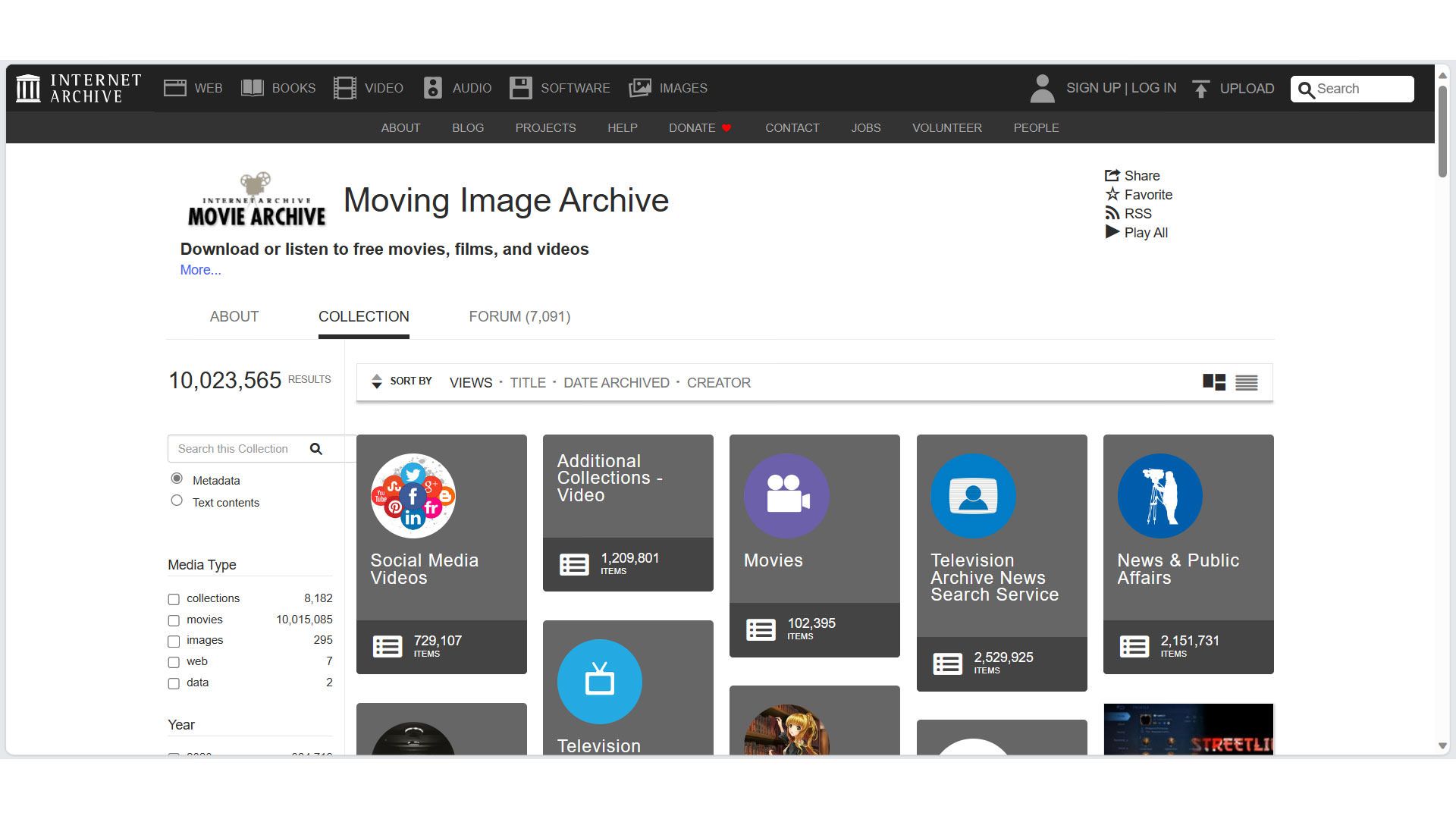Switch to list view layout
This screenshot has height=819, width=1456.
(x=1246, y=383)
